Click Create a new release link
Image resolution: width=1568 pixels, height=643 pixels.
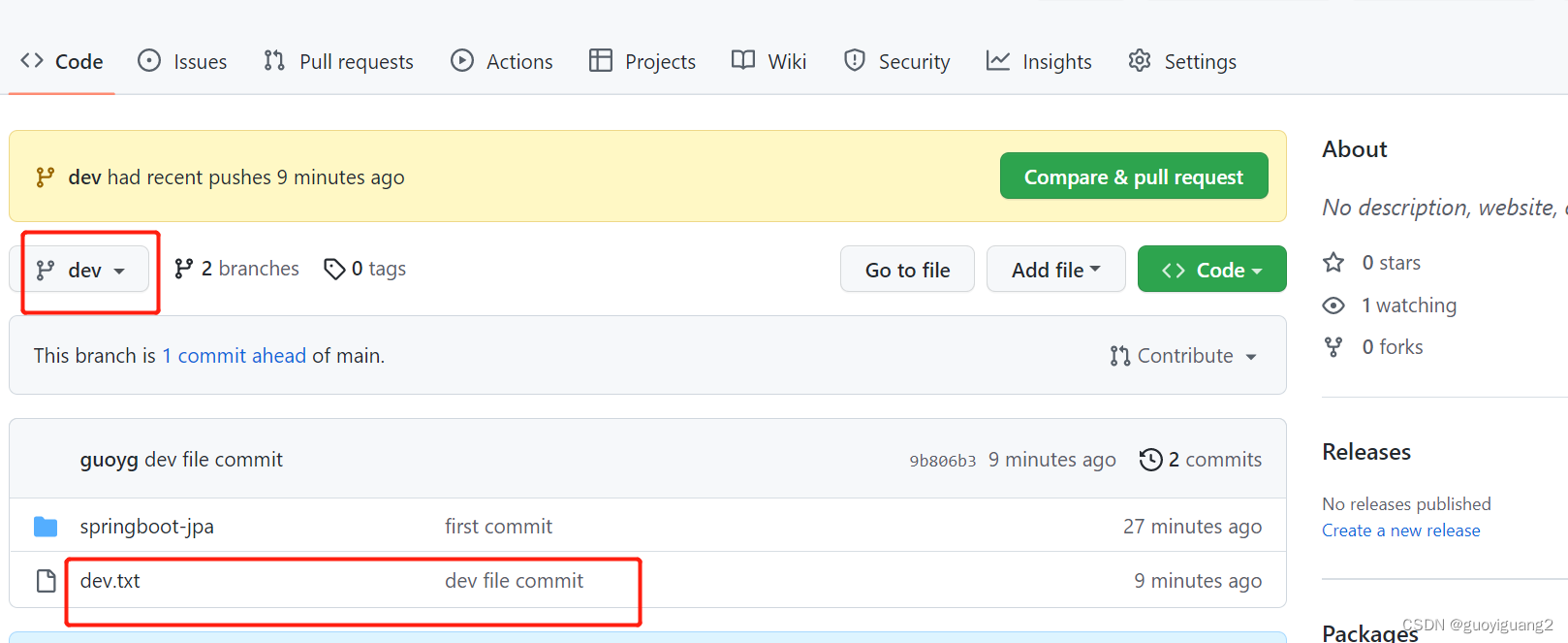point(1401,530)
